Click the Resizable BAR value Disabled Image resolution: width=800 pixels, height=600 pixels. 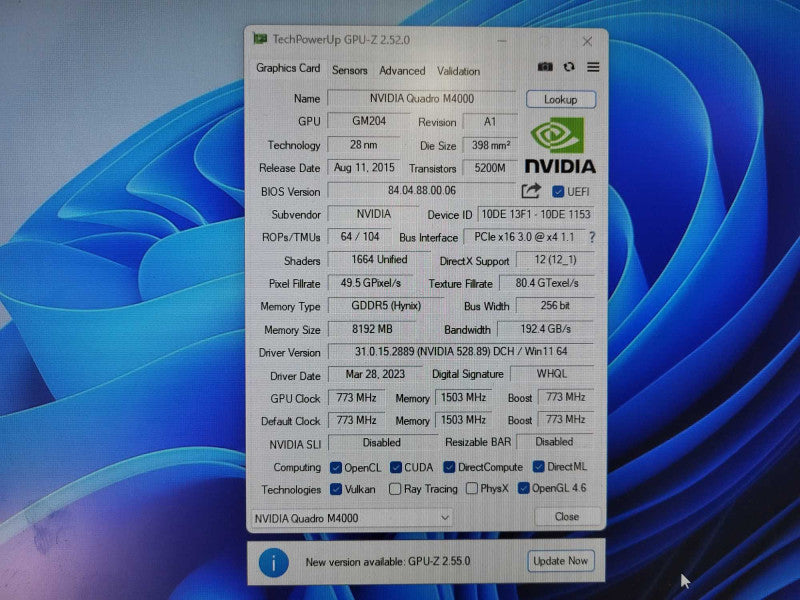[x=555, y=442]
